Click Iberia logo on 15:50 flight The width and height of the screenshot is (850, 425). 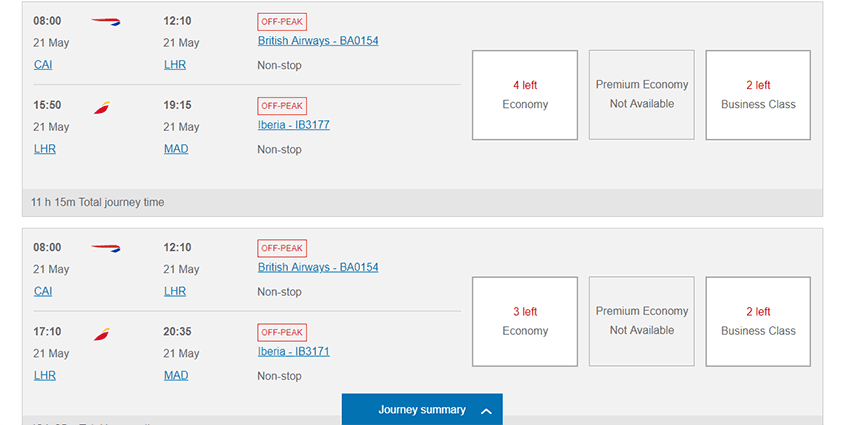tap(102, 107)
